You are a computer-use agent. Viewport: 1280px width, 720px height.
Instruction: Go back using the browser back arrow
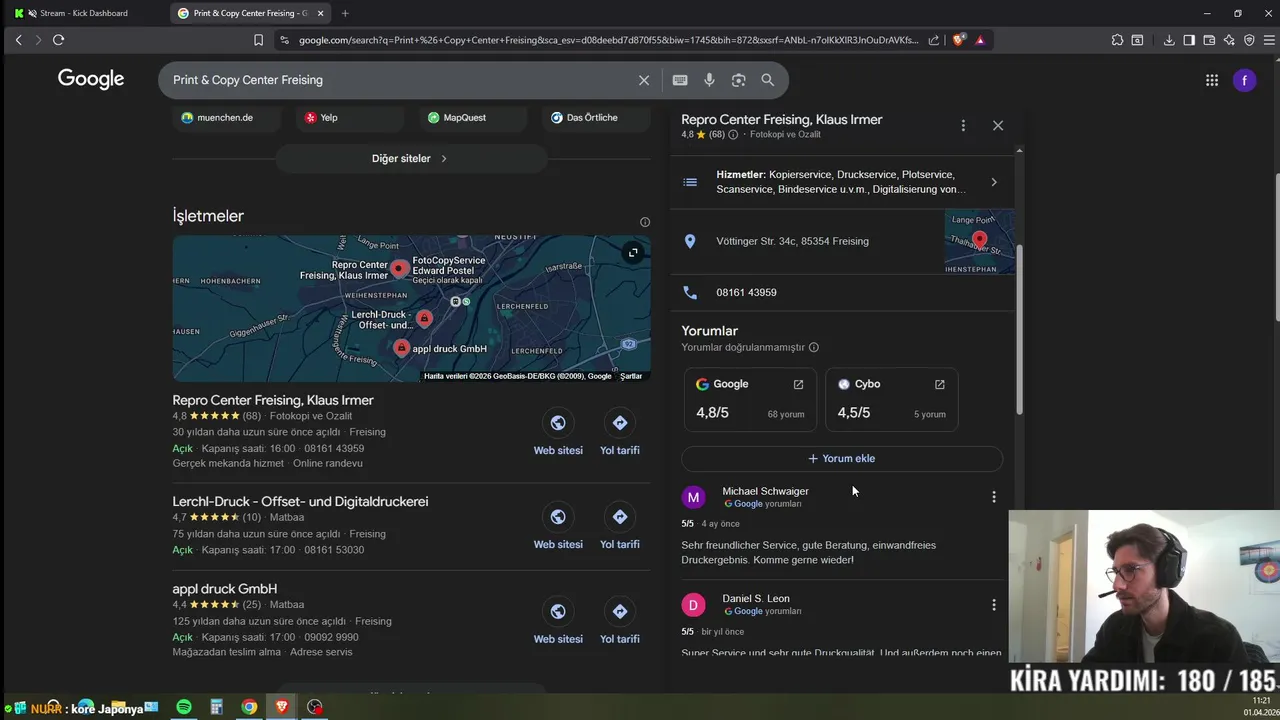coord(18,40)
